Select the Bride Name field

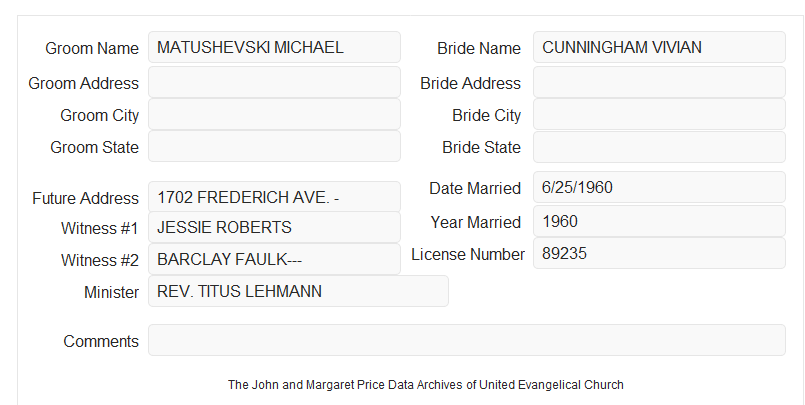click(659, 47)
